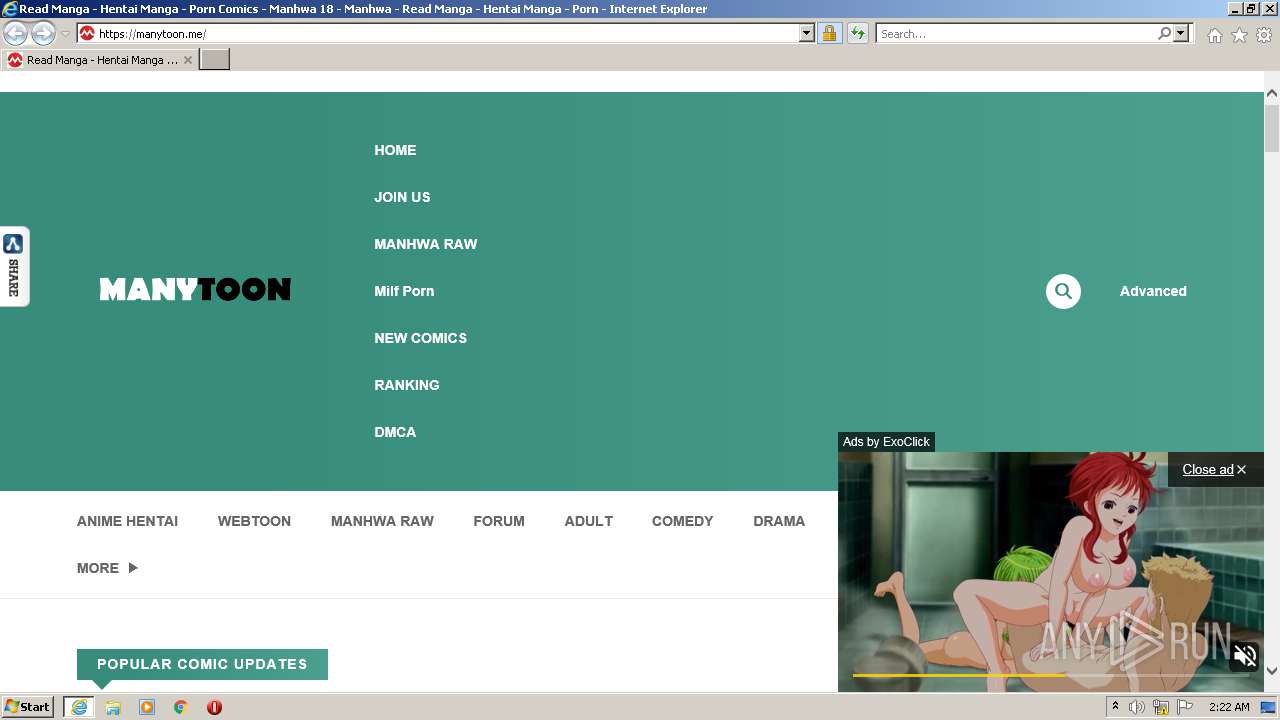Open the network tray icon
The height and width of the screenshot is (720, 1280).
pos(1161,707)
